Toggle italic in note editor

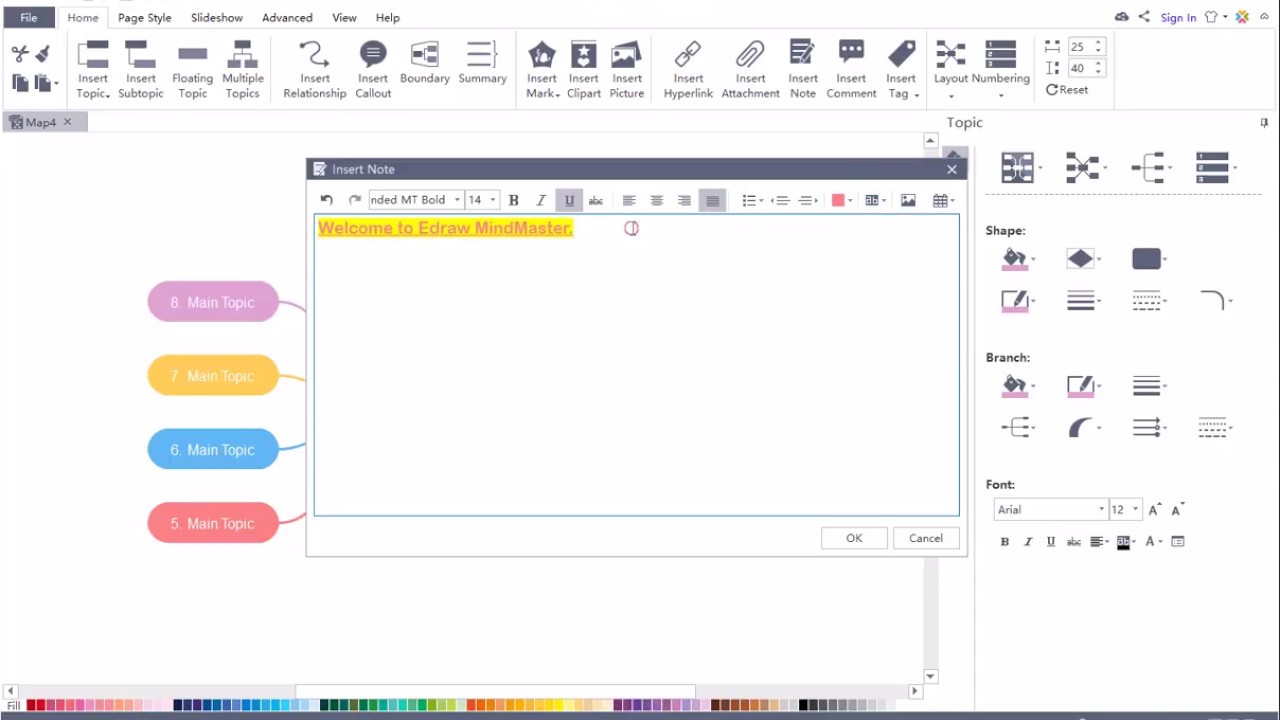pyautogui.click(x=541, y=200)
